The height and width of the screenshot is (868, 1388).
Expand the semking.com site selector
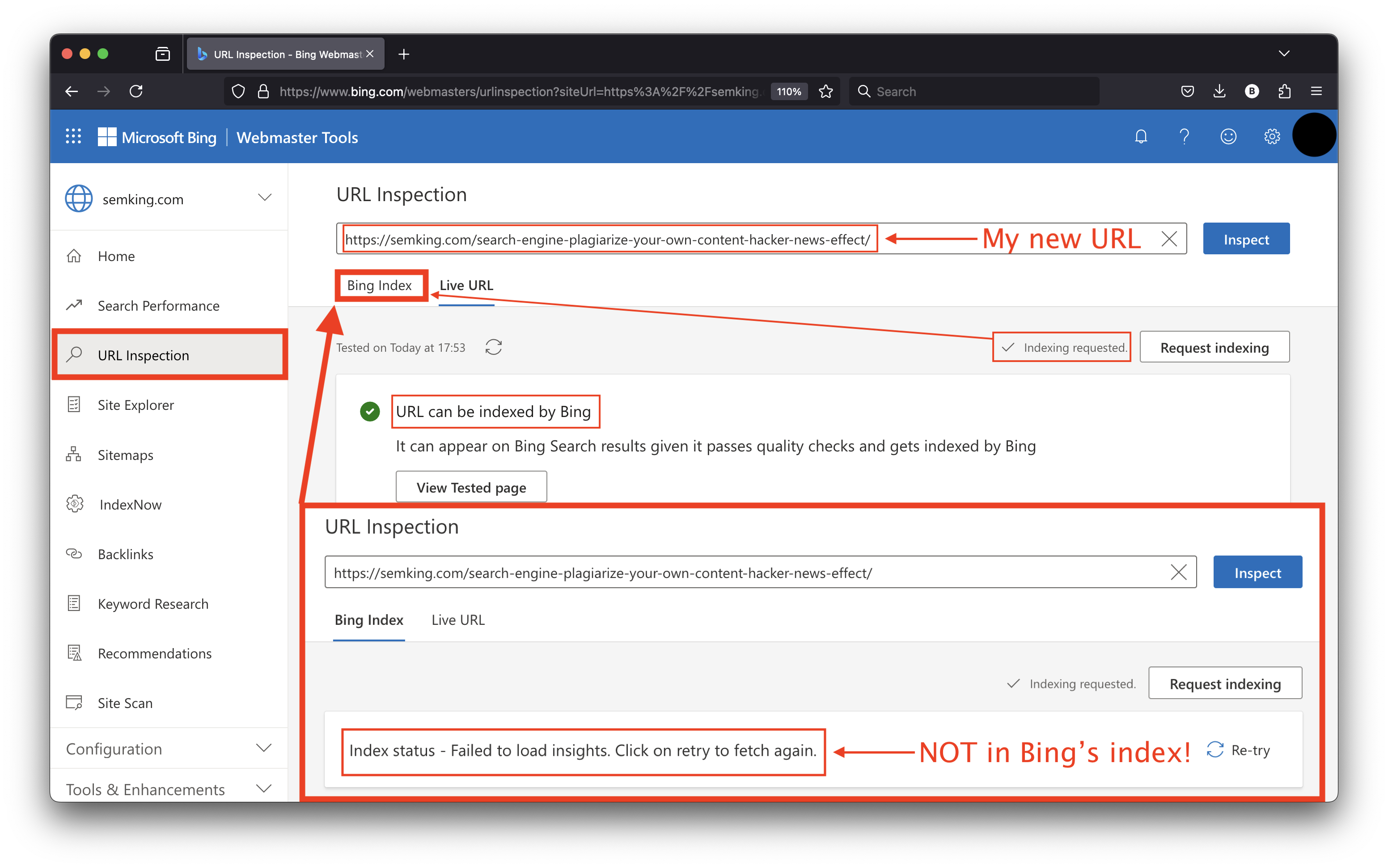tap(264, 198)
